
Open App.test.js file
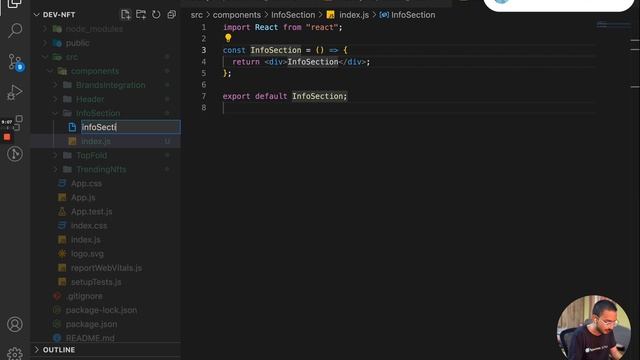pos(91,212)
